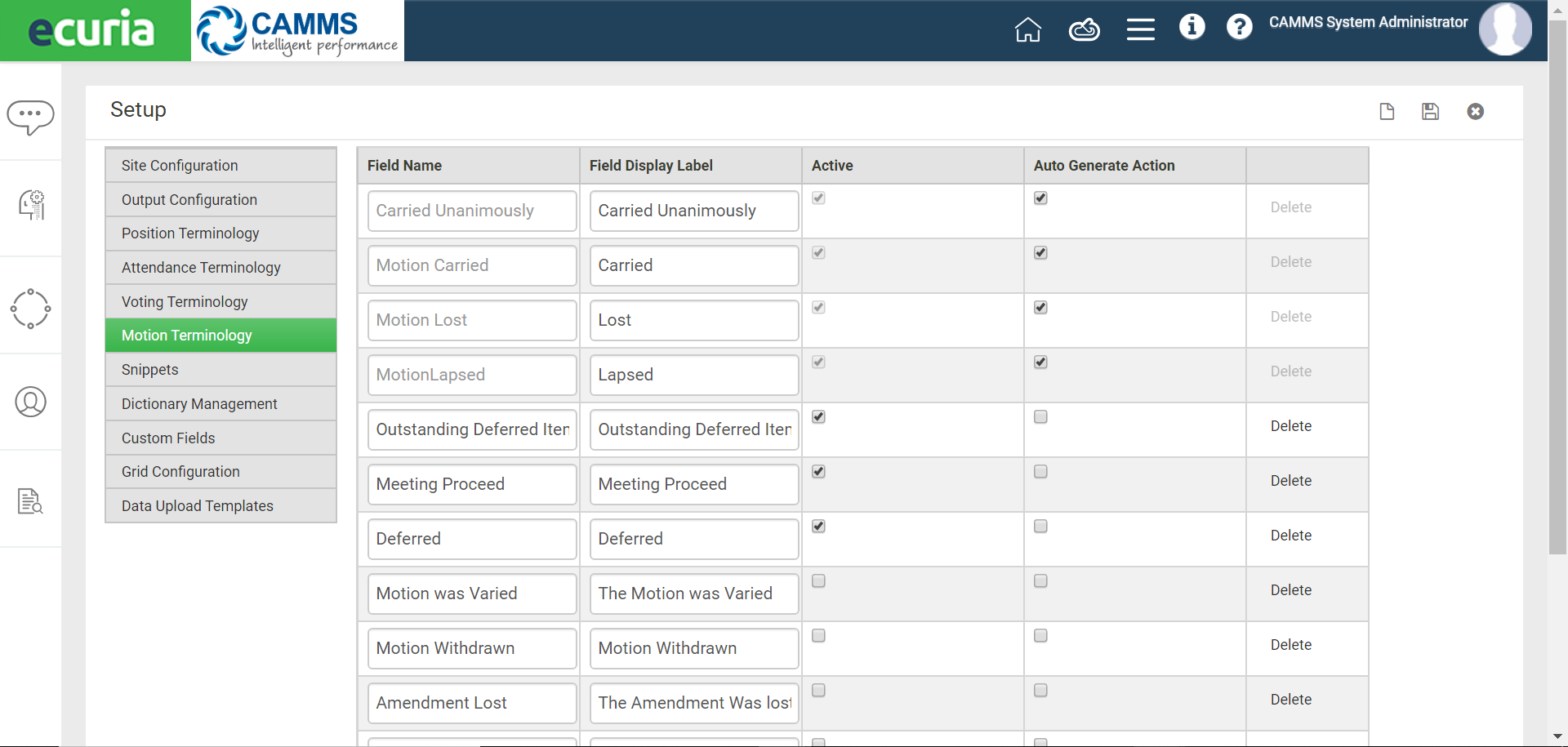Screen dimensions: 1568x747
Task: Uncheck Active for Deferred row
Action: click(818, 526)
